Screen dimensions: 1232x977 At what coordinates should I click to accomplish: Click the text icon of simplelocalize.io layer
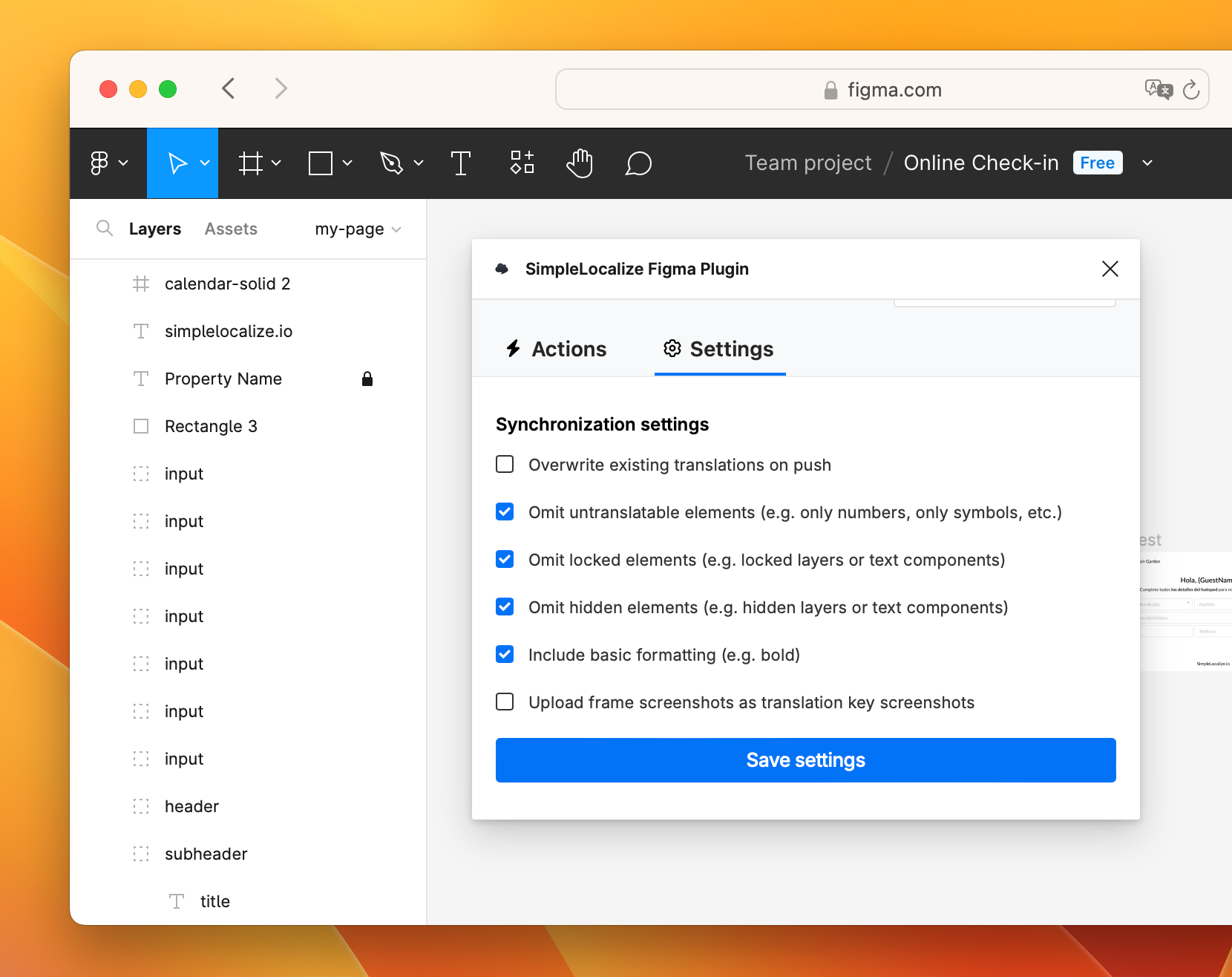pos(141,331)
